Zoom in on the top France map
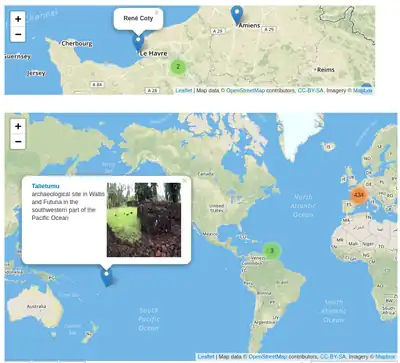 click(18, 19)
